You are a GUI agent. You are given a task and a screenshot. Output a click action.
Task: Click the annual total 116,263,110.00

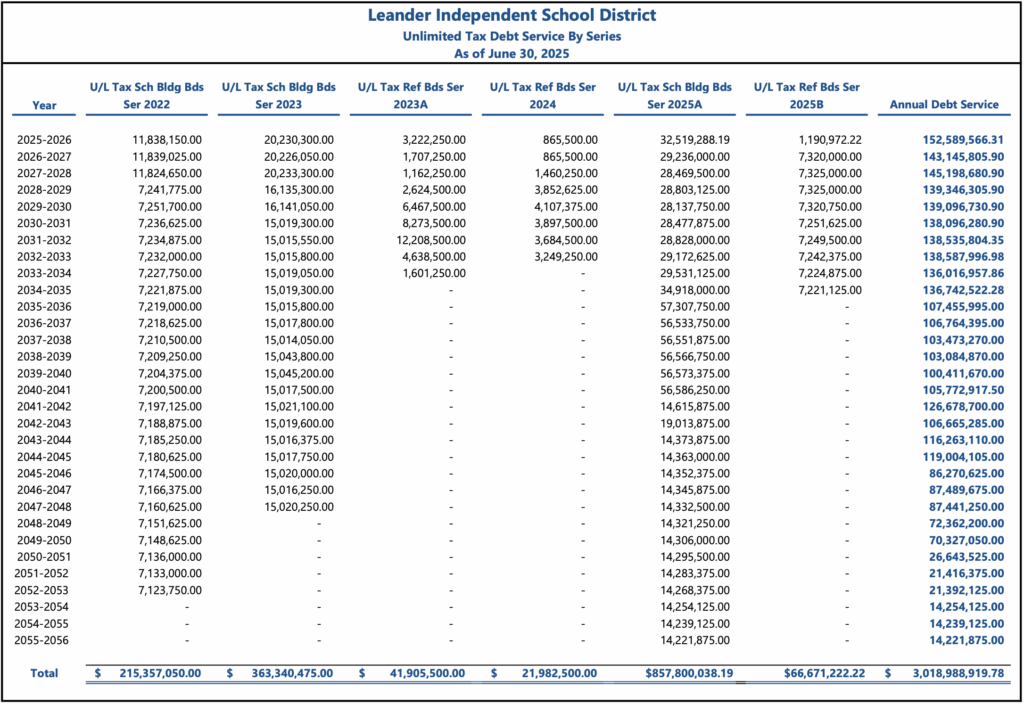963,440
